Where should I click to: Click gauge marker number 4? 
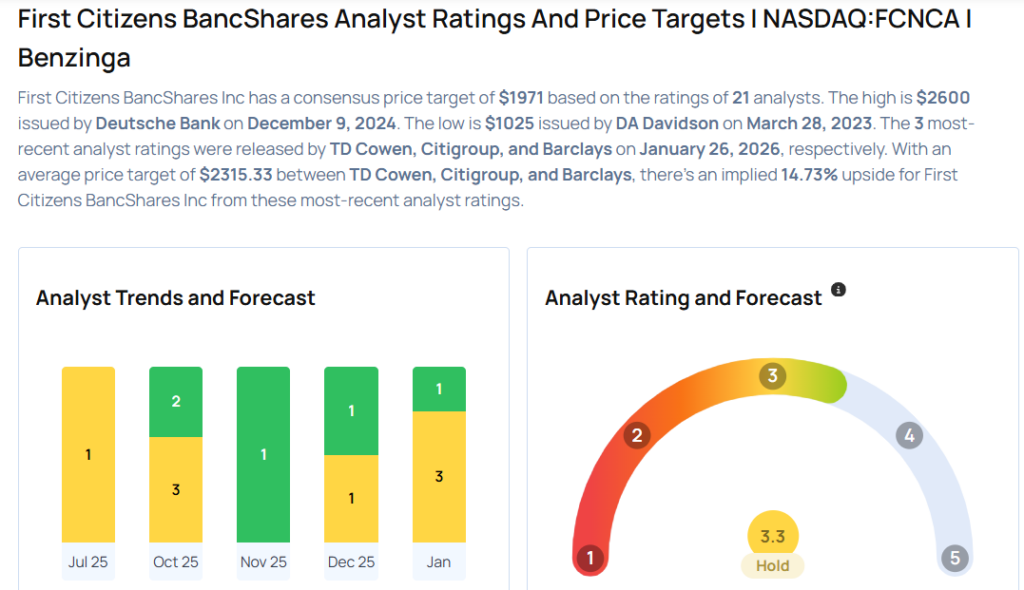point(908,435)
